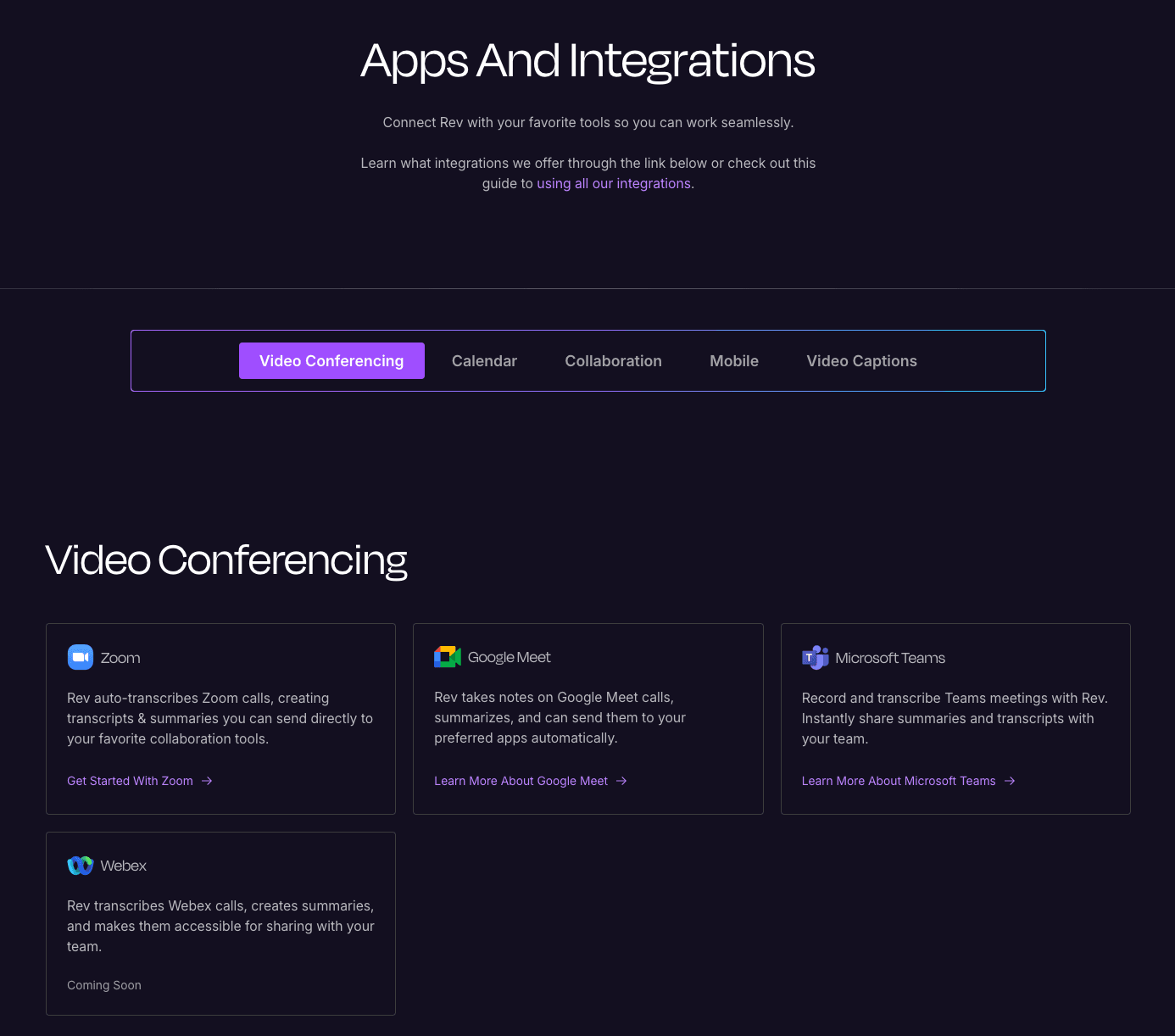The height and width of the screenshot is (1036, 1175).
Task: Click the Google Meet logo icon
Action: (x=448, y=656)
